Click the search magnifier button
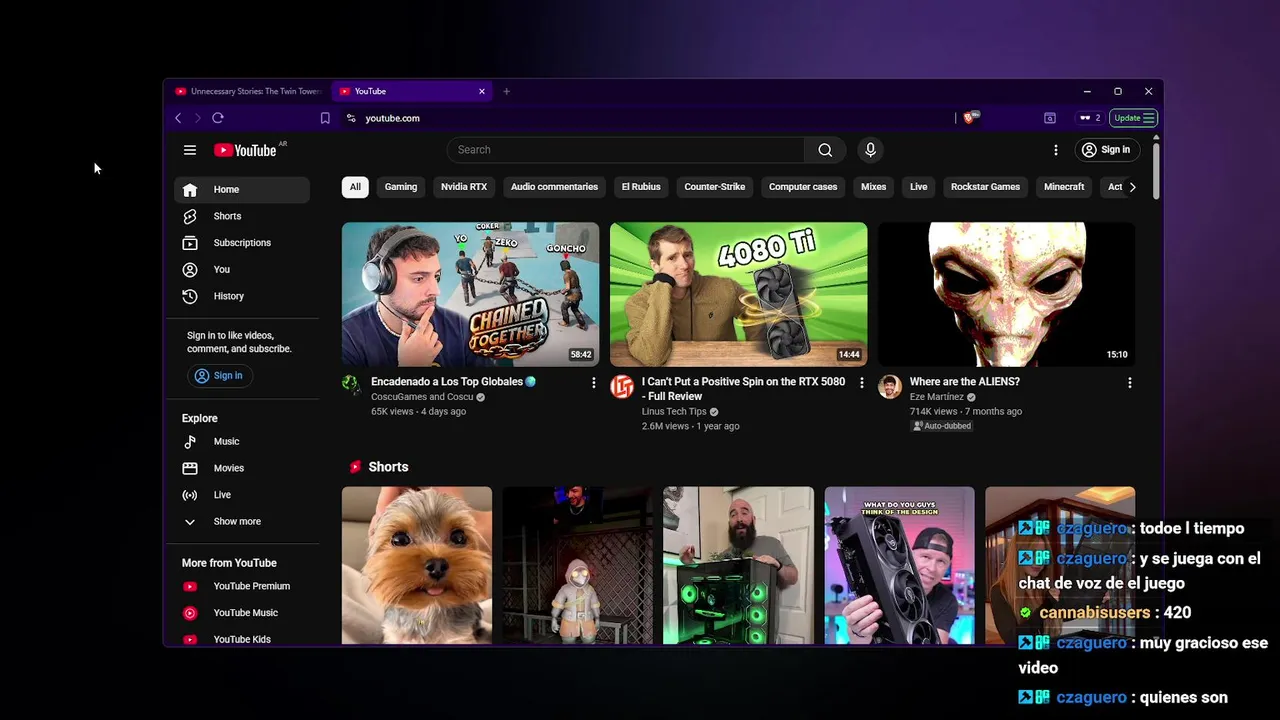The width and height of the screenshot is (1280, 720). click(x=825, y=150)
